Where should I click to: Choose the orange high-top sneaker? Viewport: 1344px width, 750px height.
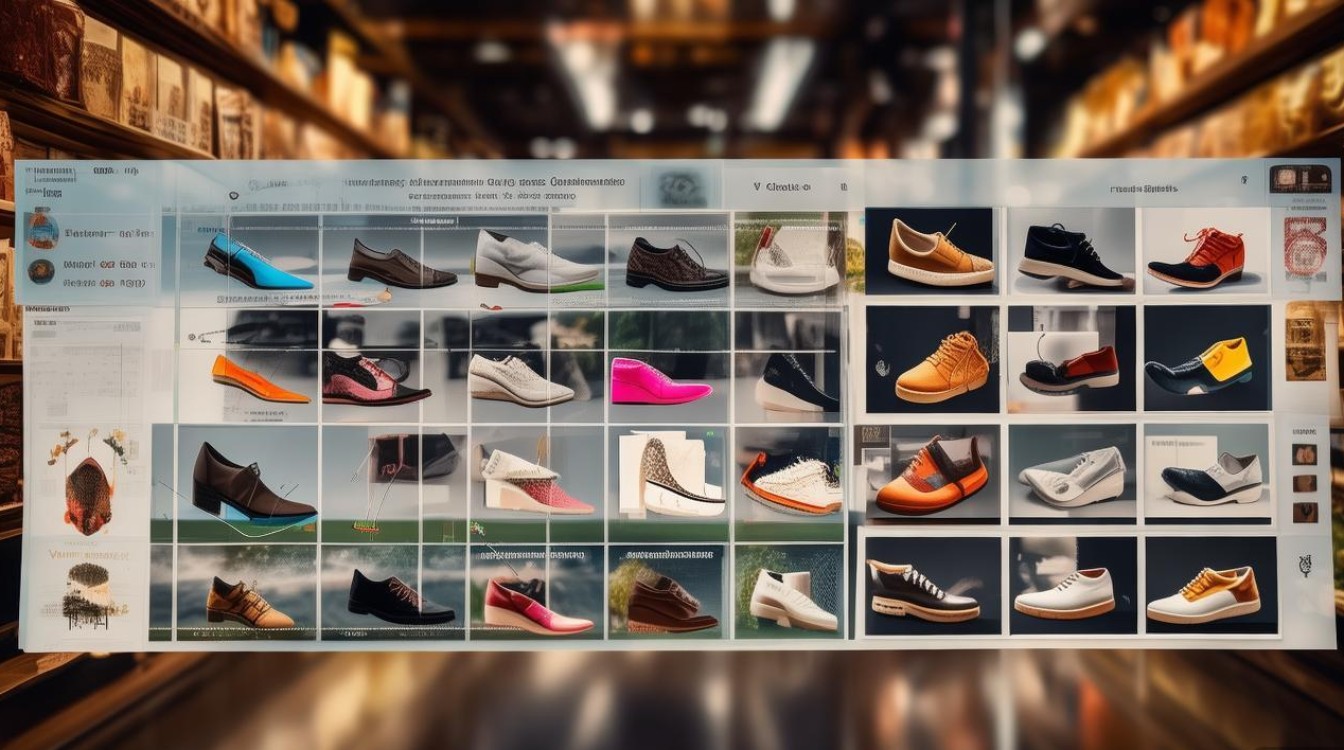click(941, 366)
